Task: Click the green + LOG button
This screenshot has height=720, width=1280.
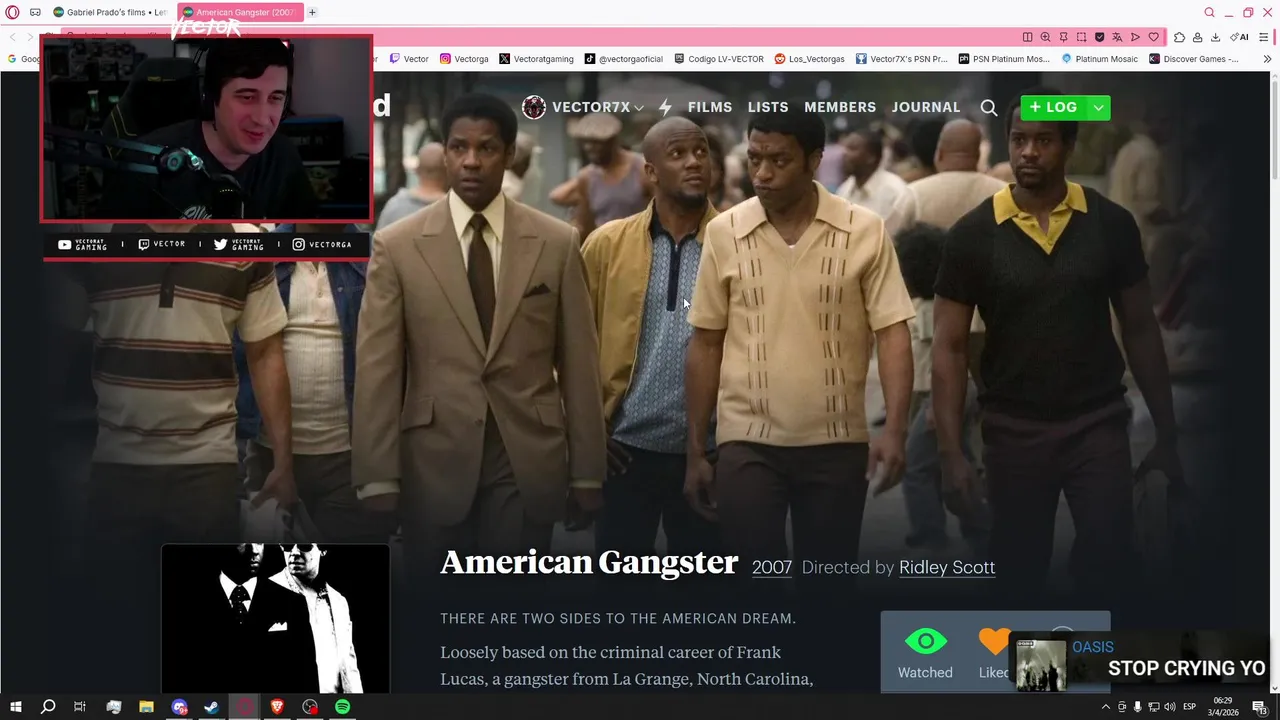Action: point(1053,107)
